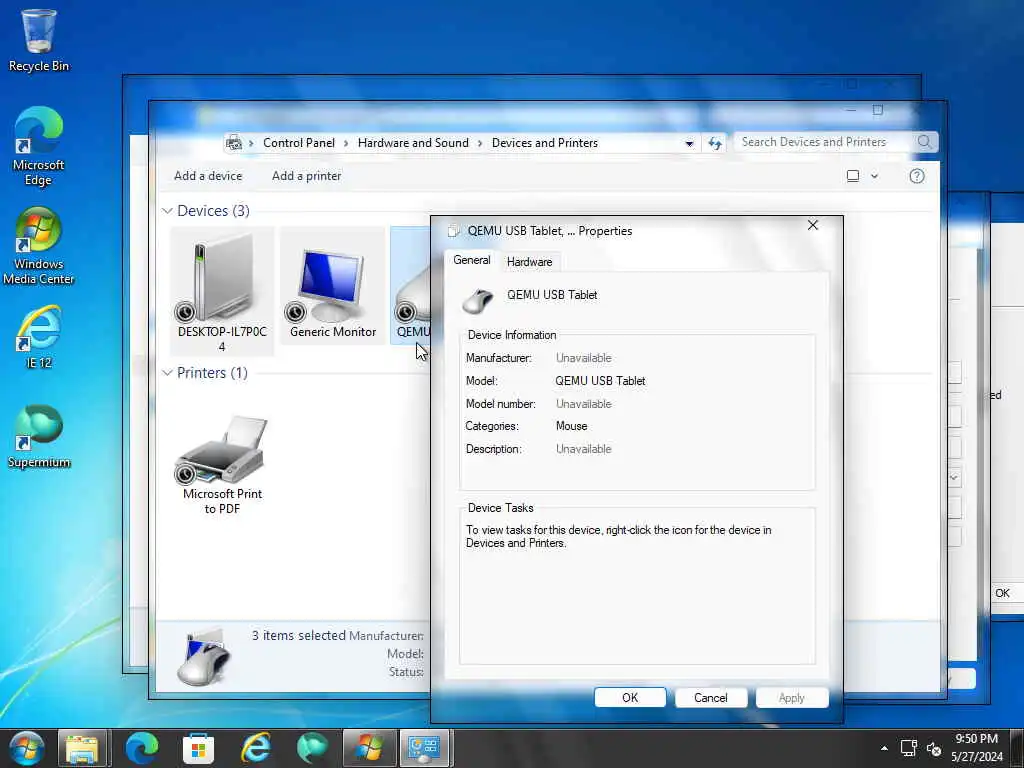Click the Windows Start orb
The height and width of the screenshot is (768, 1024).
pyautogui.click(x=27, y=748)
